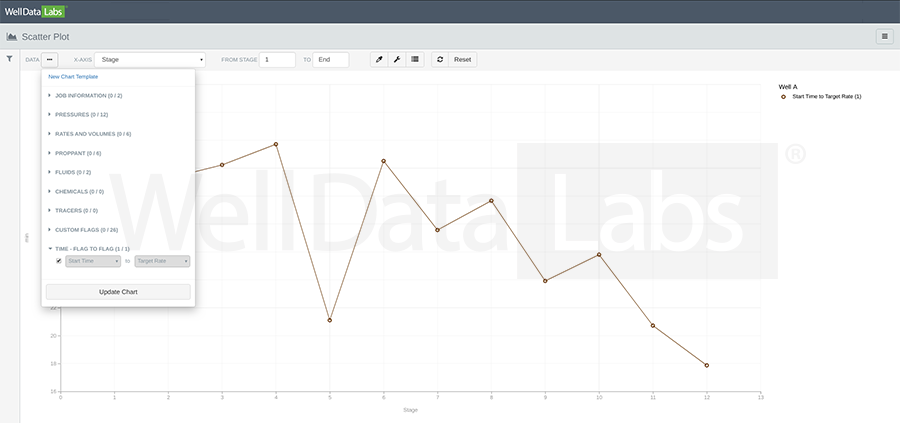Viewport: 900px width, 423px height.
Task: Show data table view icon
Action: click(415, 60)
